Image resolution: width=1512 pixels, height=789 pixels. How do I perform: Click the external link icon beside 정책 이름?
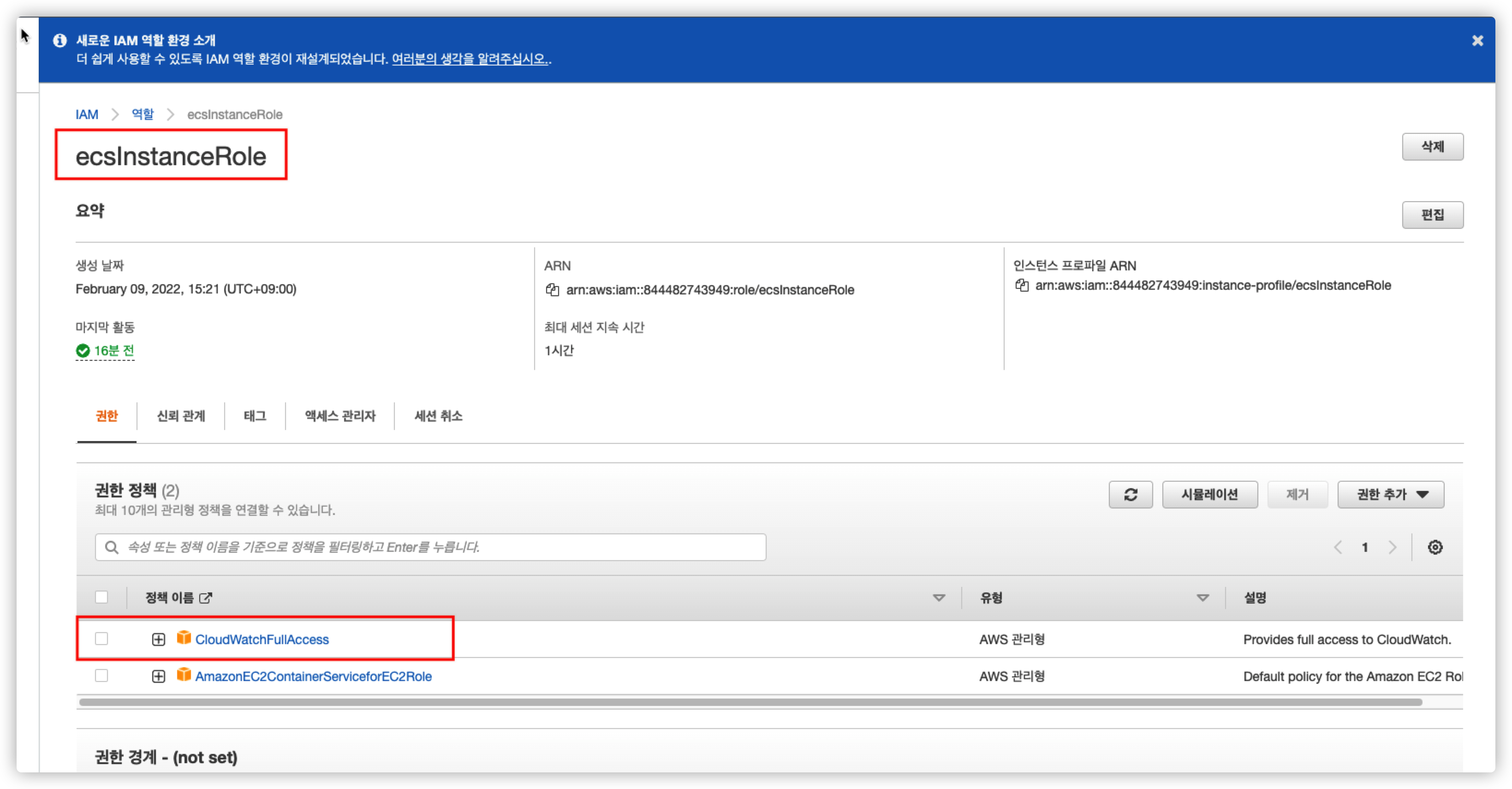click(205, 598)
